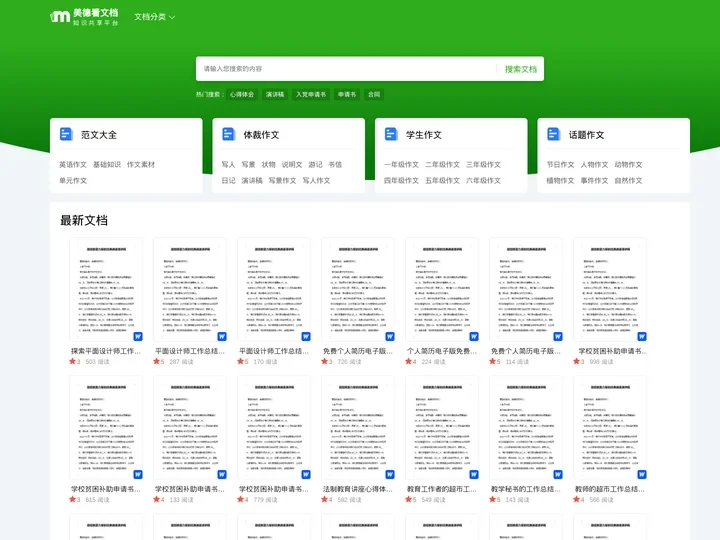This screenshot has width=720, height=540.
Task: Click star rating icon under 教学秘书的工作总结
Action: point(492,499)
